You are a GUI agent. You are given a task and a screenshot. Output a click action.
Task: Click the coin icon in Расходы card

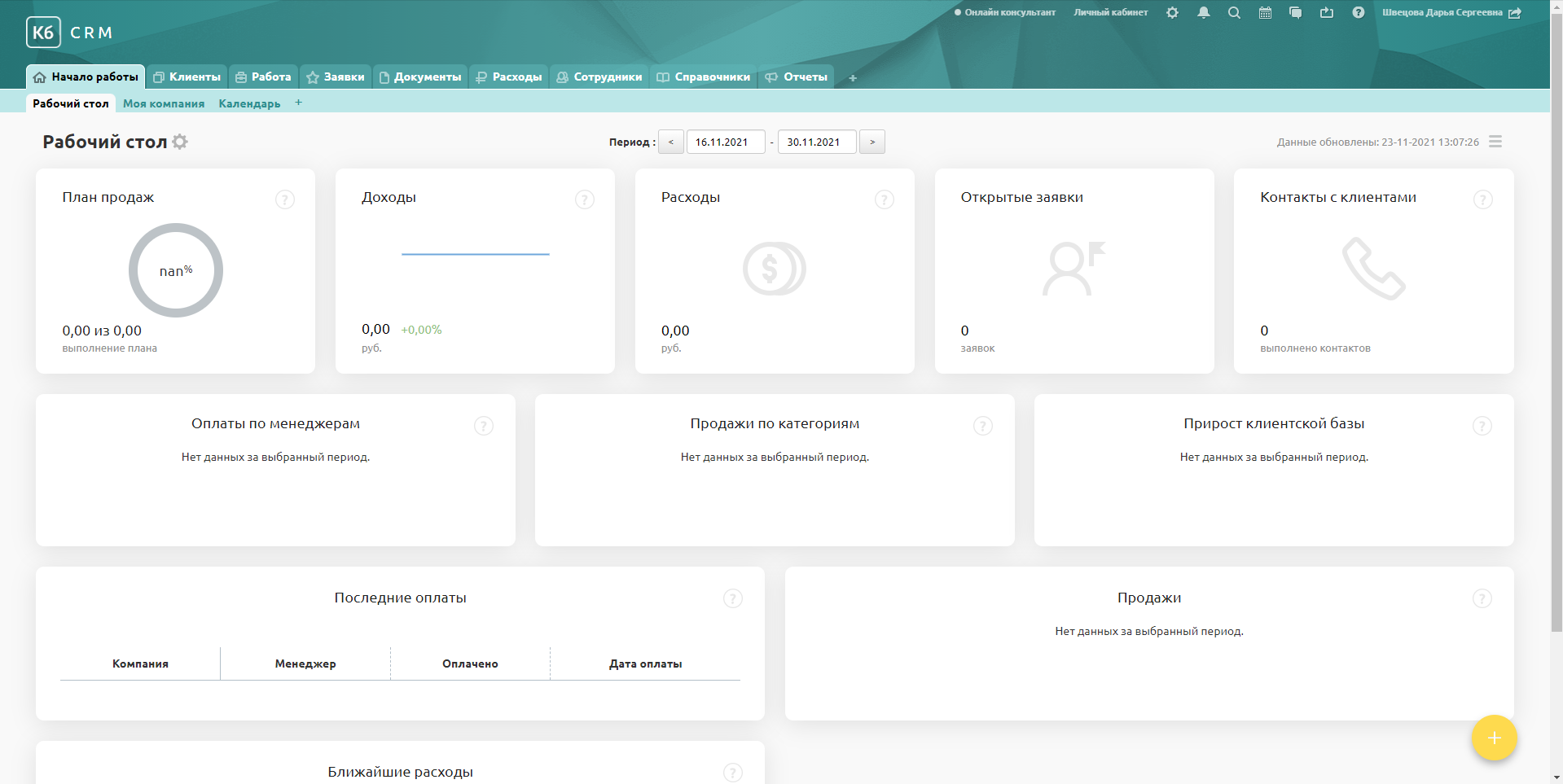point(775,269)
